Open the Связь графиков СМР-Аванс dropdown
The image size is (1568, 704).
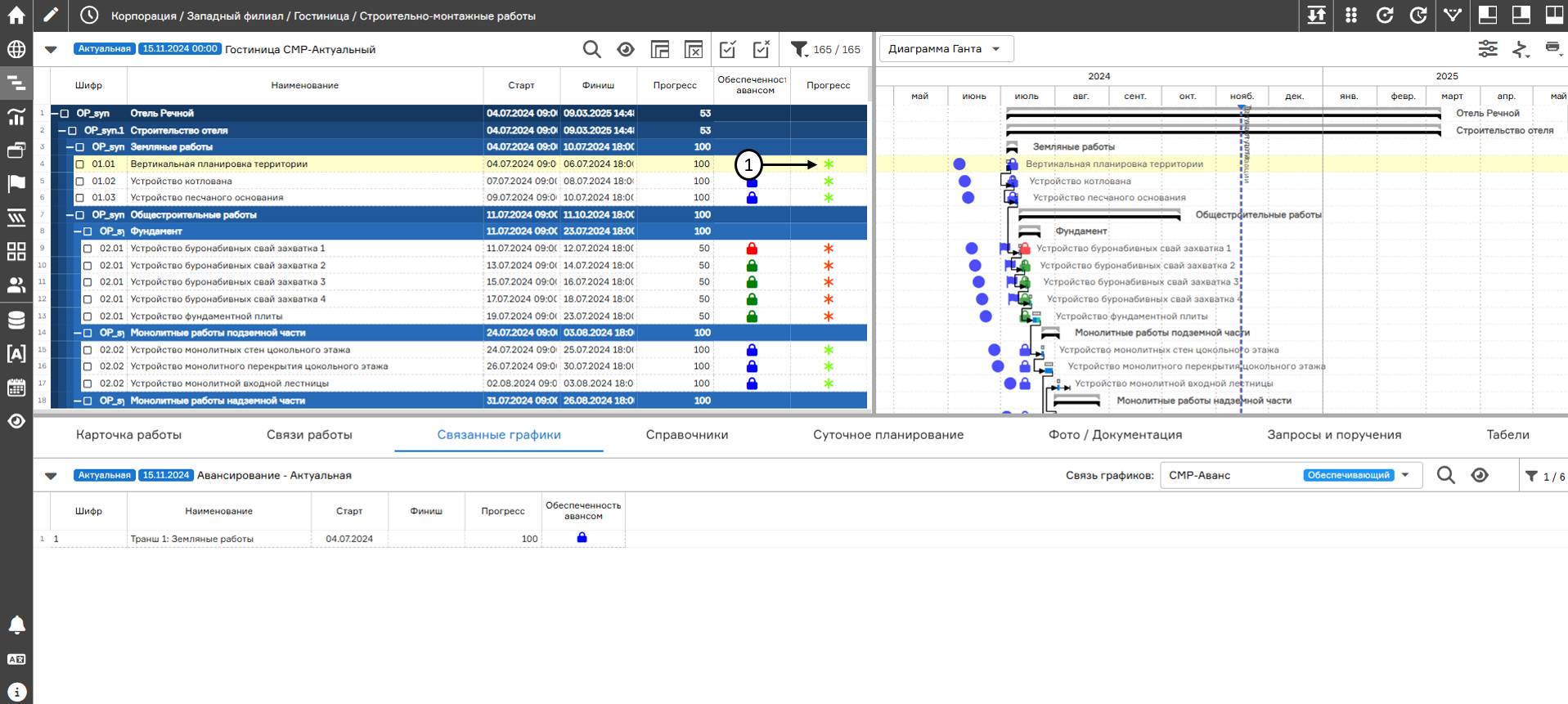1291,475
